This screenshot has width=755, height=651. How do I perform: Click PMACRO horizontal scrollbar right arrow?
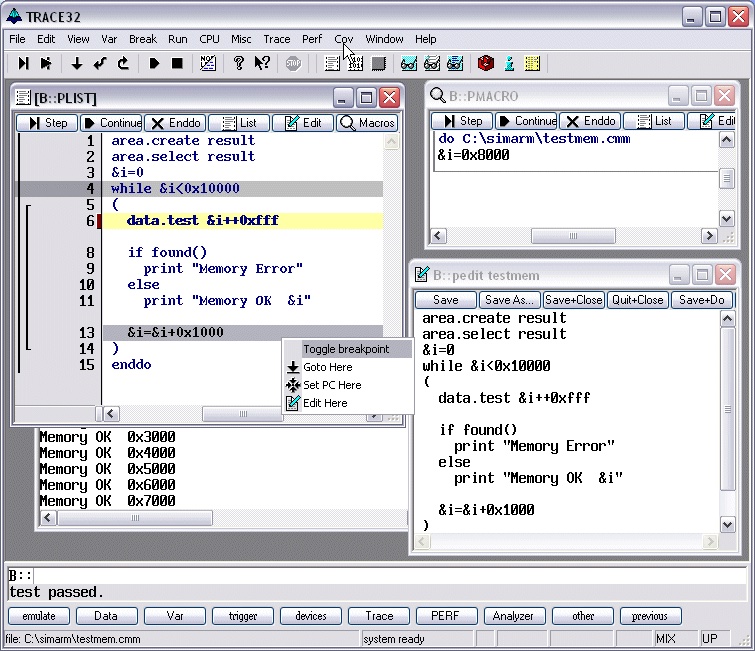point(709,236)
